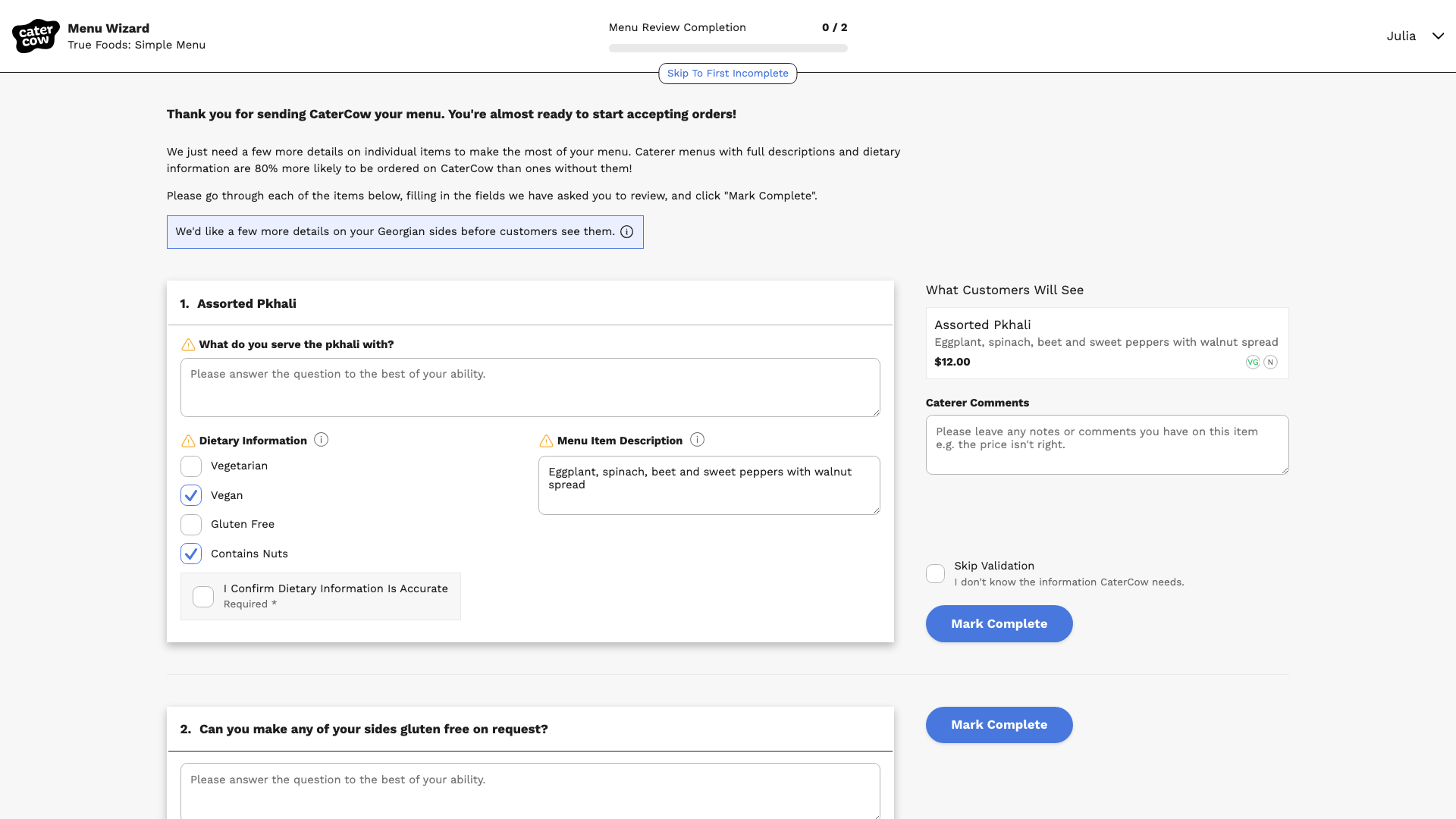Screen dimensions: 1456x819
Task: Mark the gluten free question complete
Action: pyautogui.click(x=999, y=725)
